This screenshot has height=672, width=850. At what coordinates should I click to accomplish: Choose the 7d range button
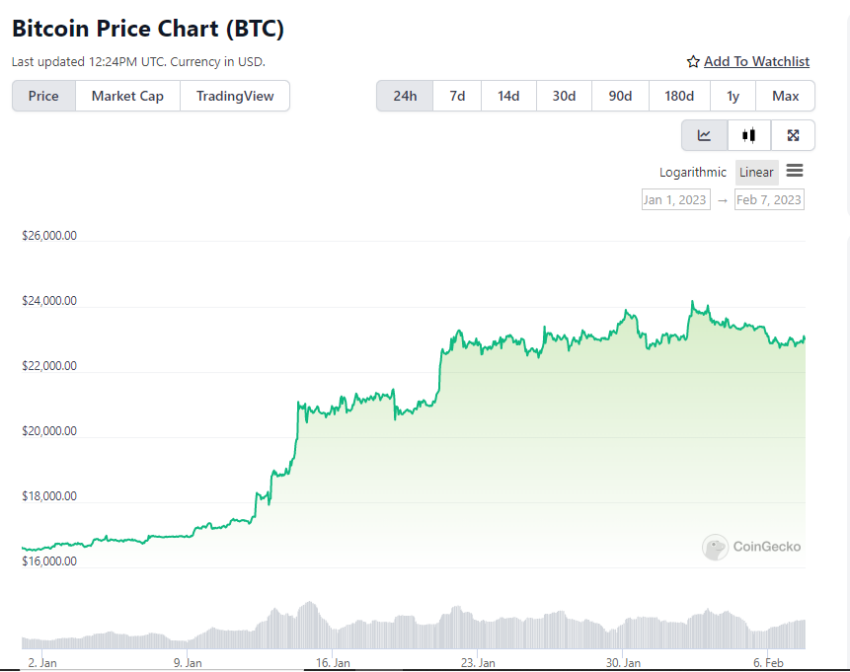(457, 96)
